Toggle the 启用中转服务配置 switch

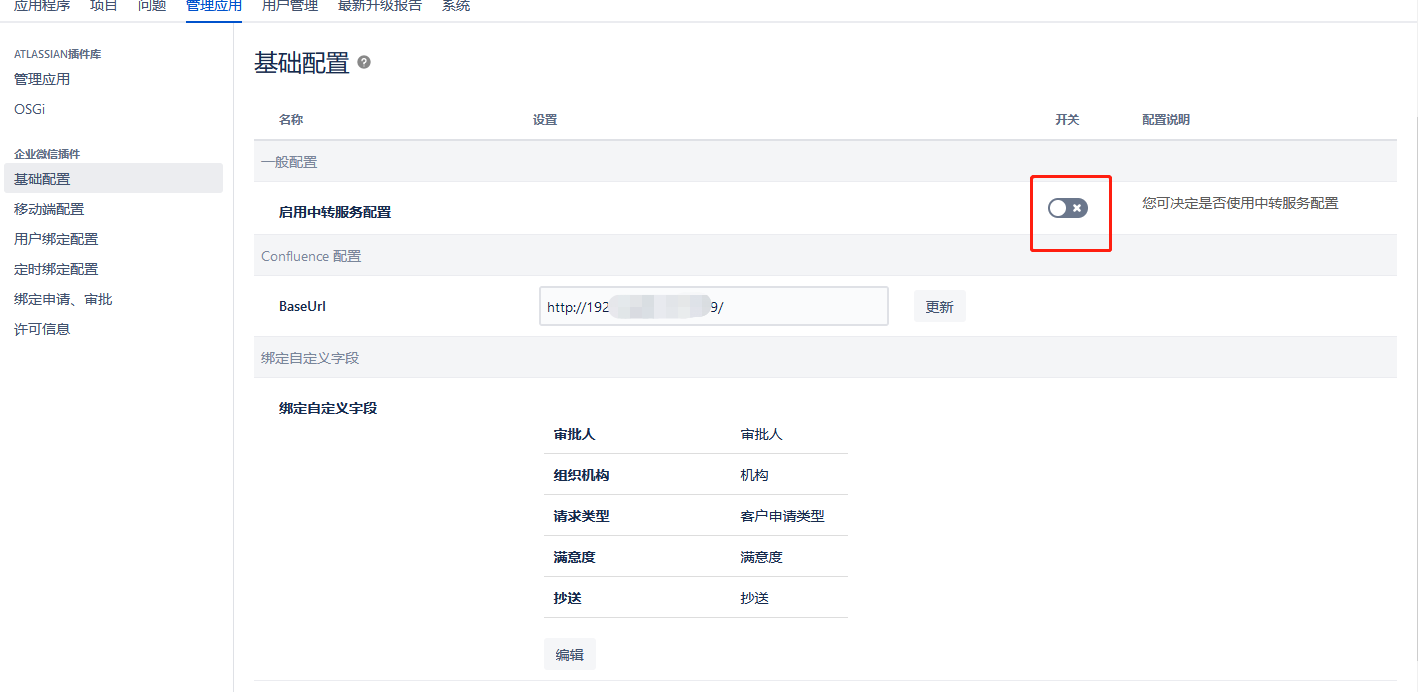(x=1067, y=208)
